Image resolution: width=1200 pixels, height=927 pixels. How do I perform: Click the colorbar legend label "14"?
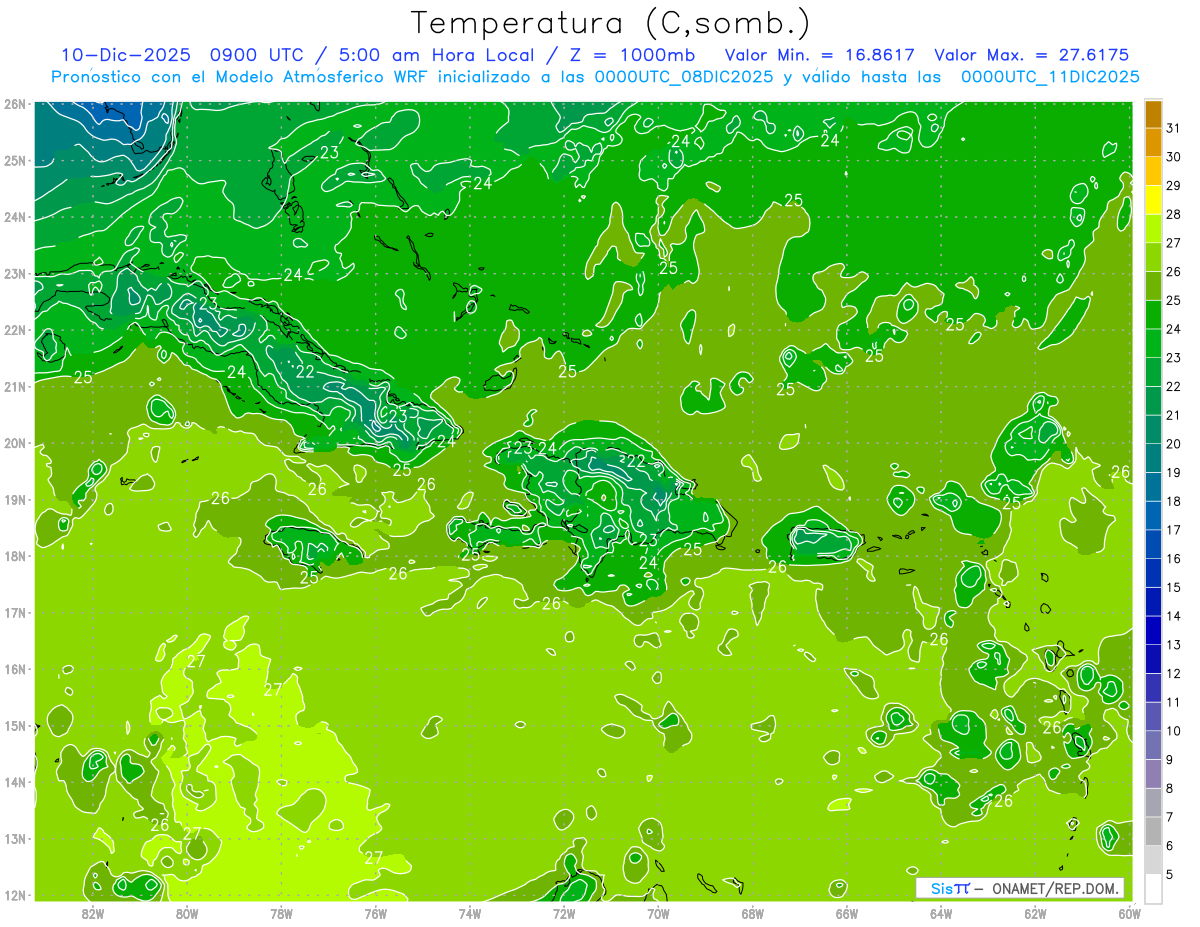click(x=1173, y=616)
